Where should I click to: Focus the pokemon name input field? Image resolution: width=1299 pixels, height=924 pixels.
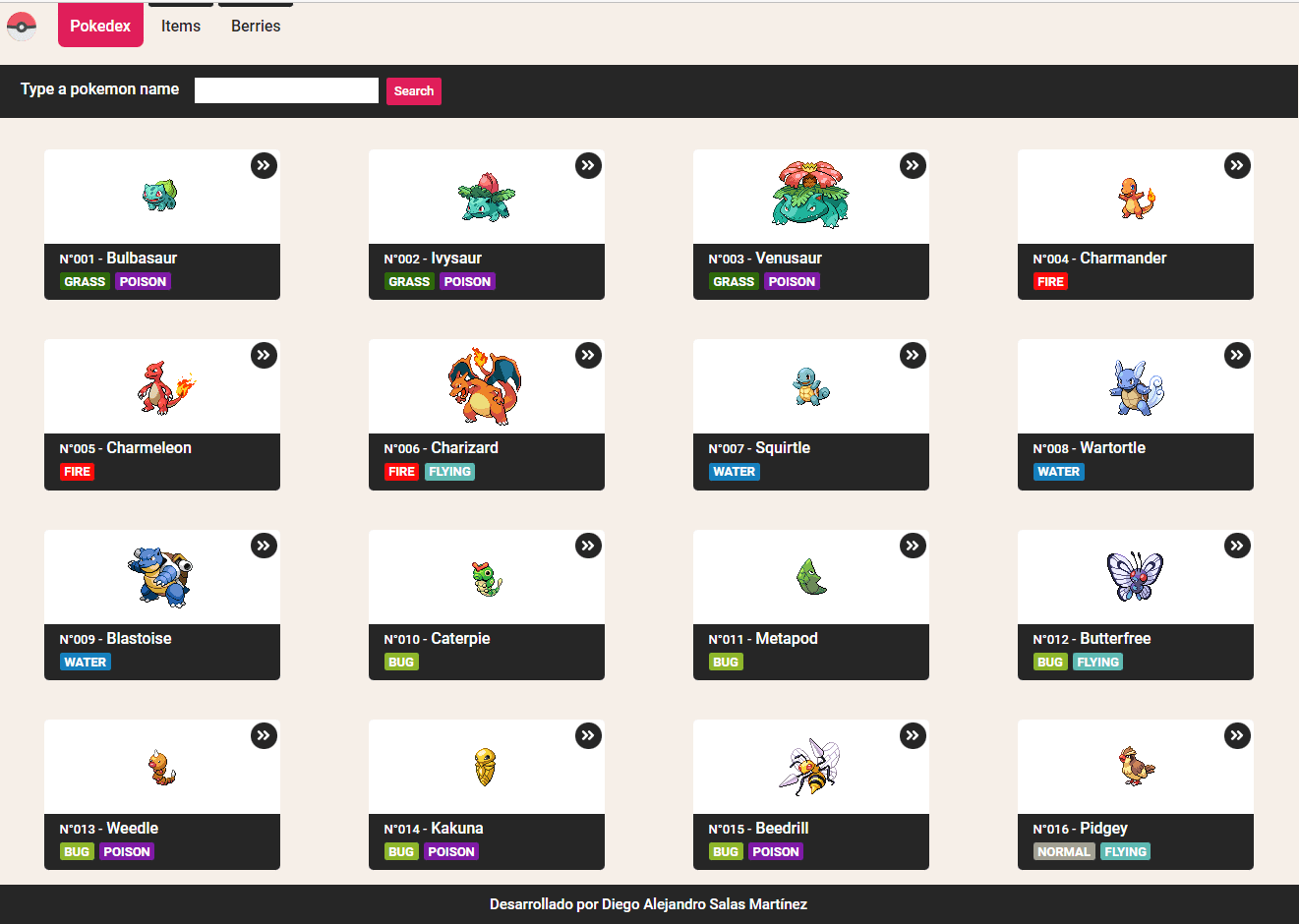tap(286, 90)
